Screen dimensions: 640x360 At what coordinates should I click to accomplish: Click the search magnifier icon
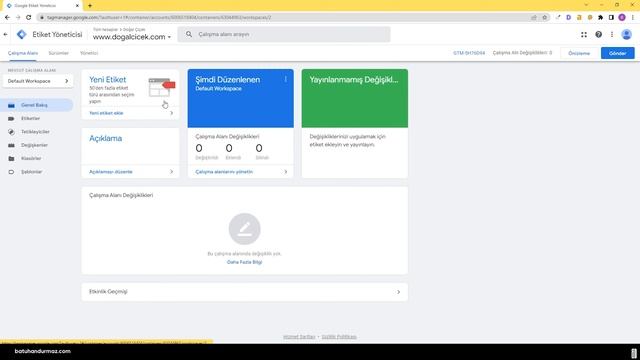[189, 35]
